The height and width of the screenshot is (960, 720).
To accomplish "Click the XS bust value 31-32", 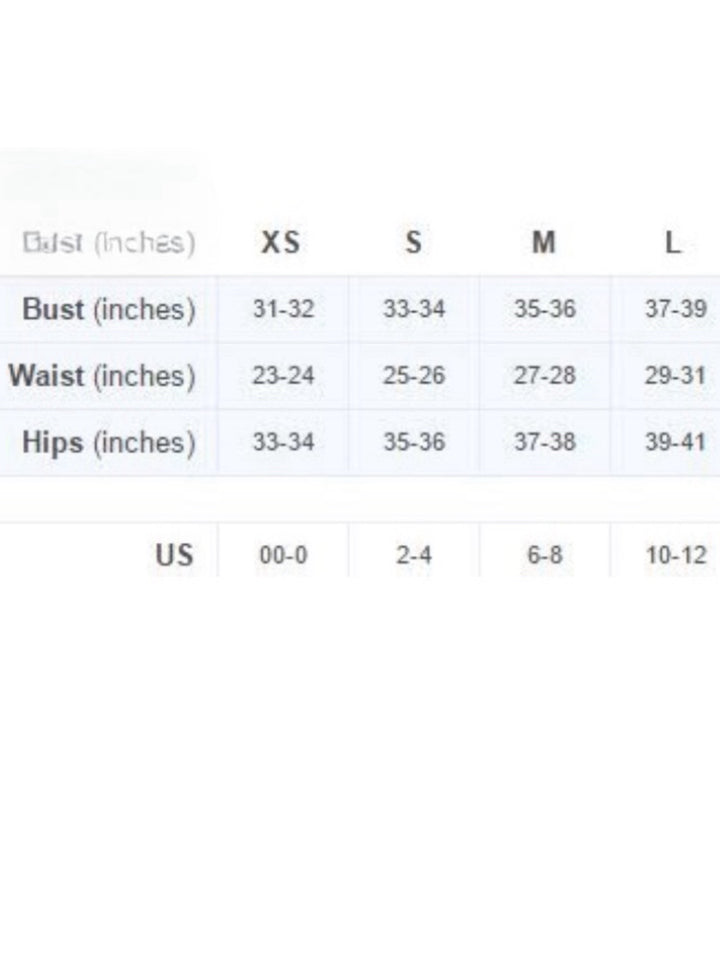I will click(x=283, y=310).
